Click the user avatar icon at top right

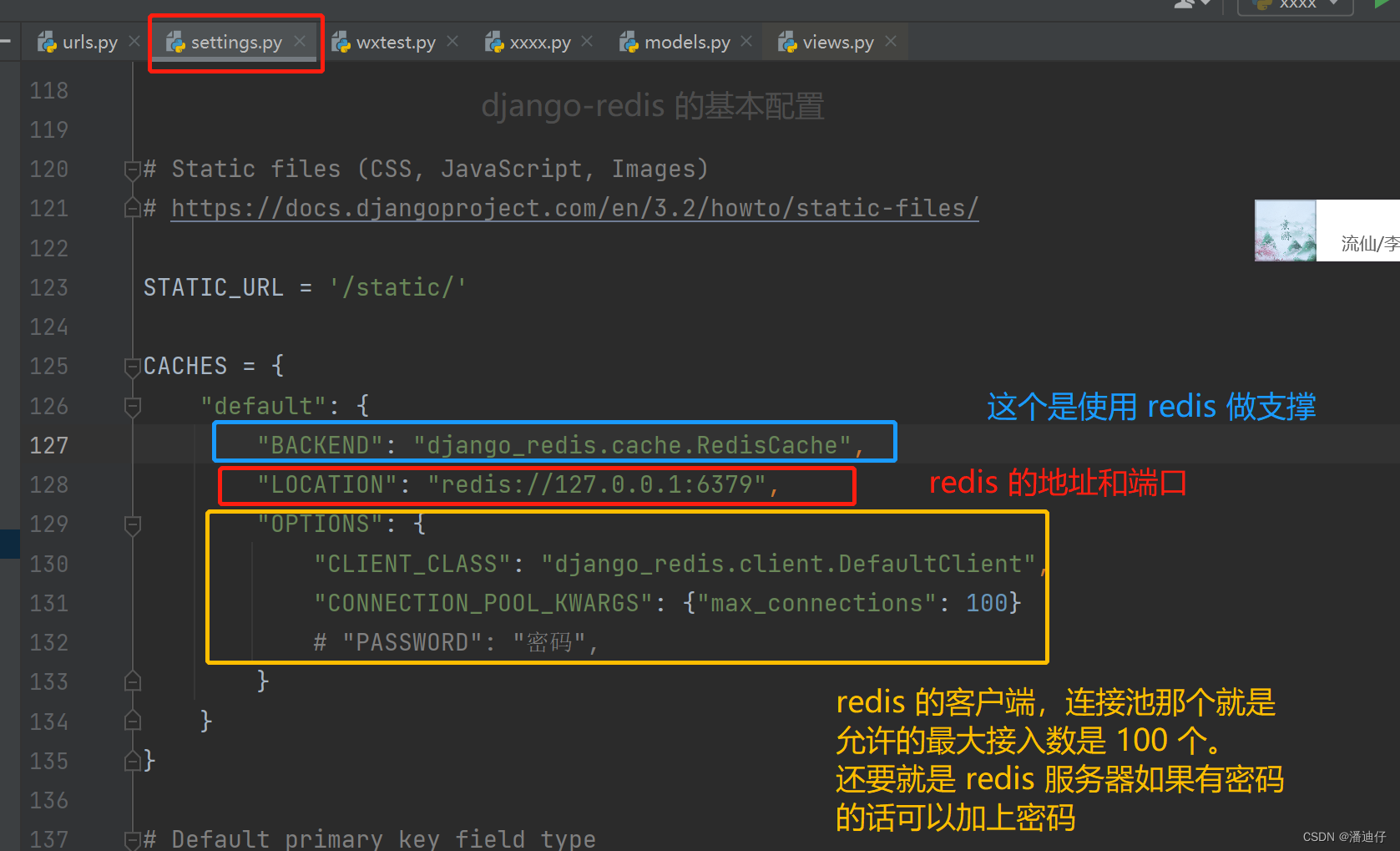[x=1183, y=6]
